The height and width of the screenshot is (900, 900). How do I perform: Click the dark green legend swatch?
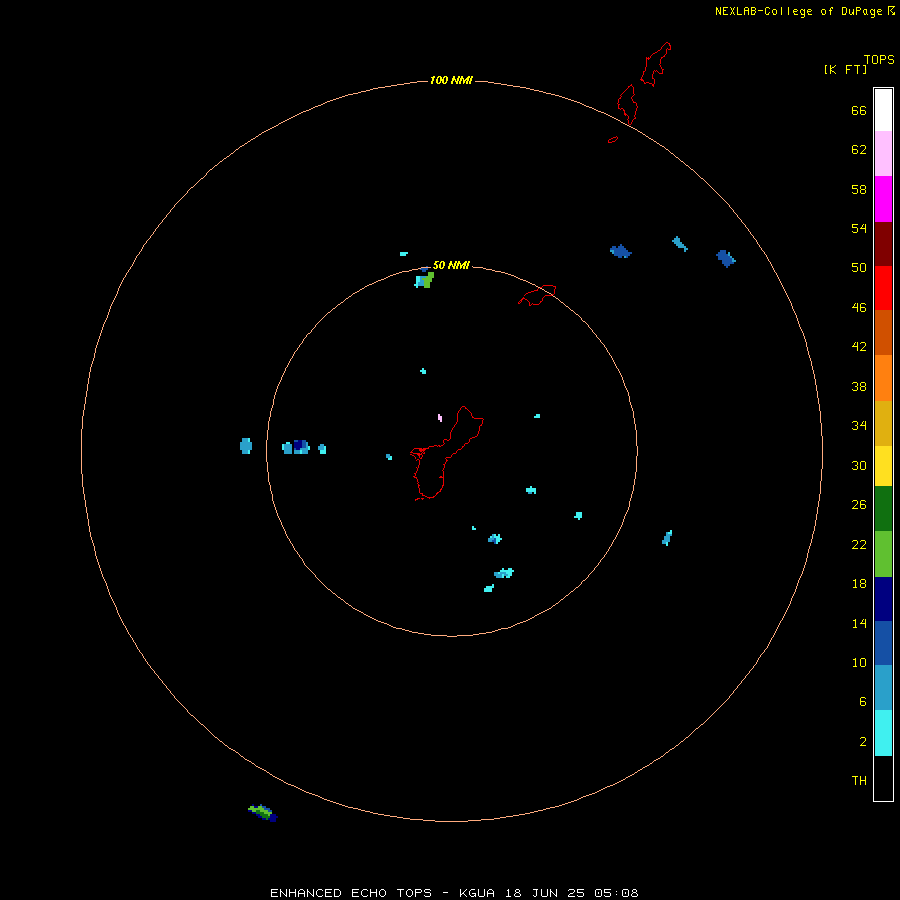[x=883, y=509]
